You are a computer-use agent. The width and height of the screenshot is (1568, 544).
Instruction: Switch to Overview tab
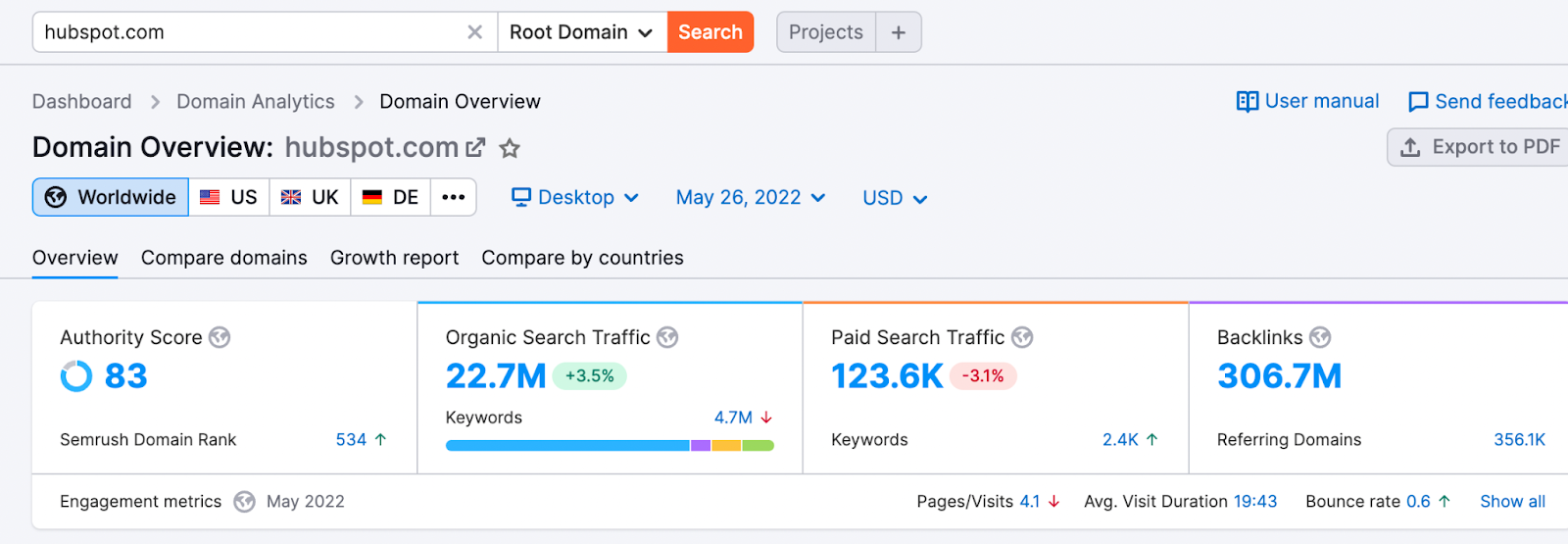[x=75, y=258]
